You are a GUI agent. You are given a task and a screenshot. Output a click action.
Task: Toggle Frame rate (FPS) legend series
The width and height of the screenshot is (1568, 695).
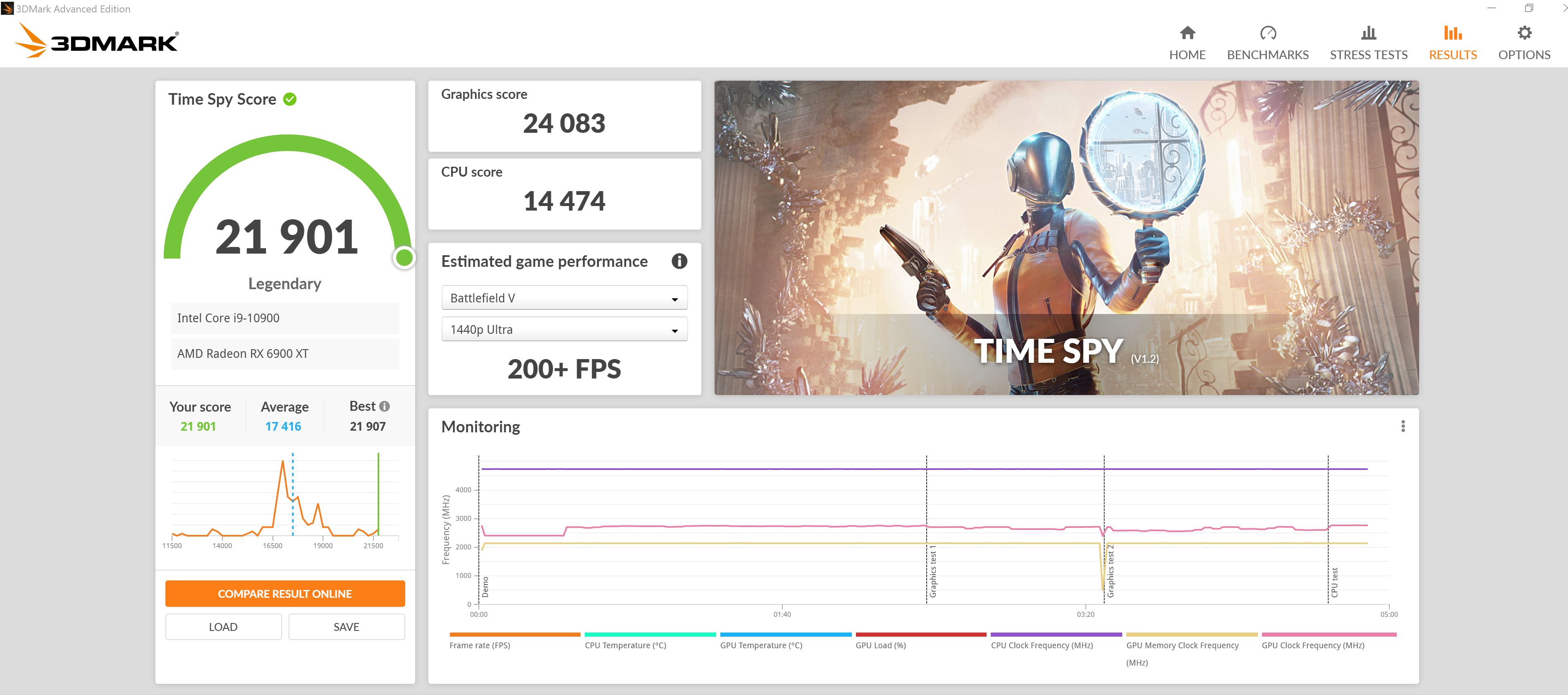point(480,645)
